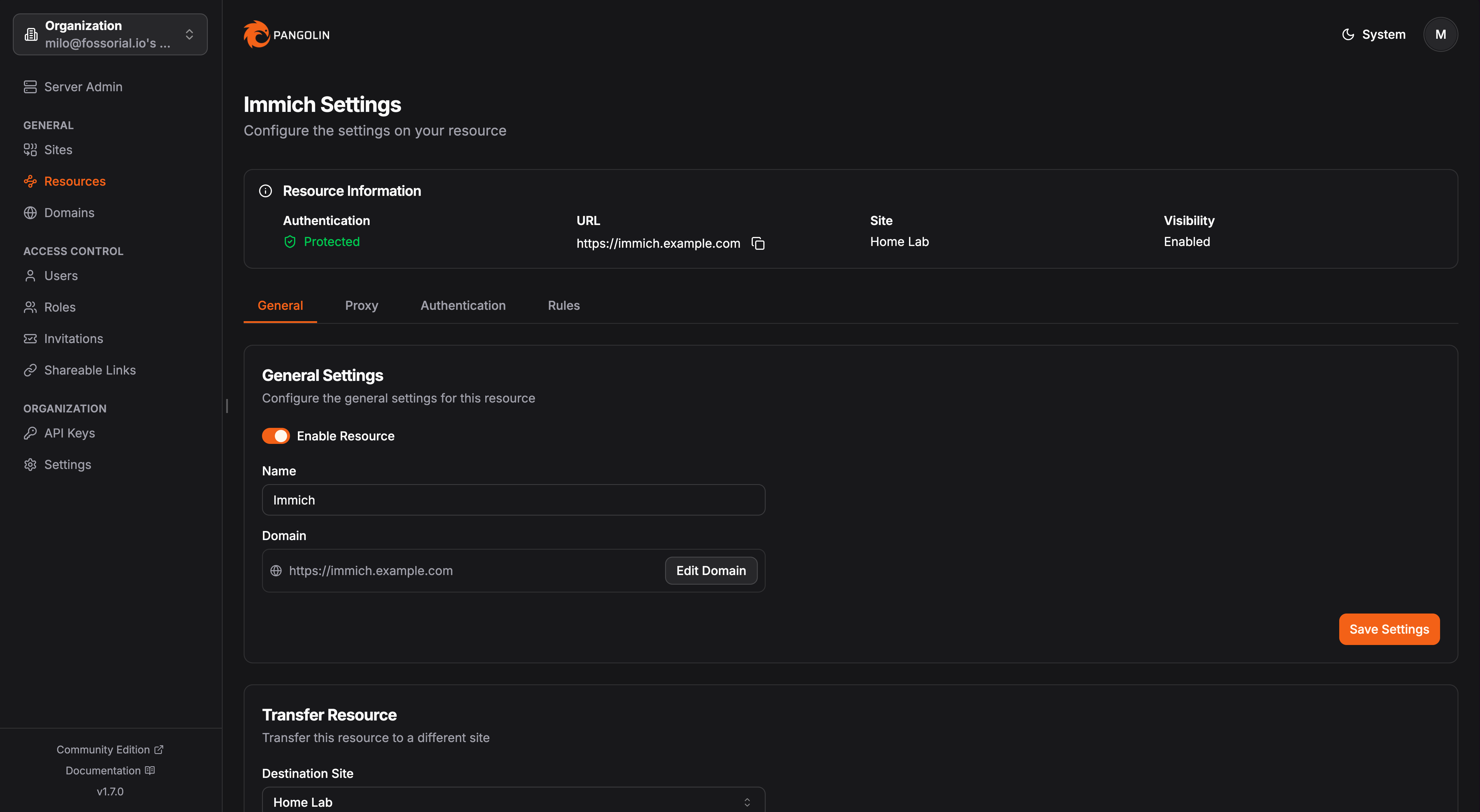This screenshot has width=1480, height=812.
Task: Expand the Destination Site dropdown
Action: tap(513, 802)
